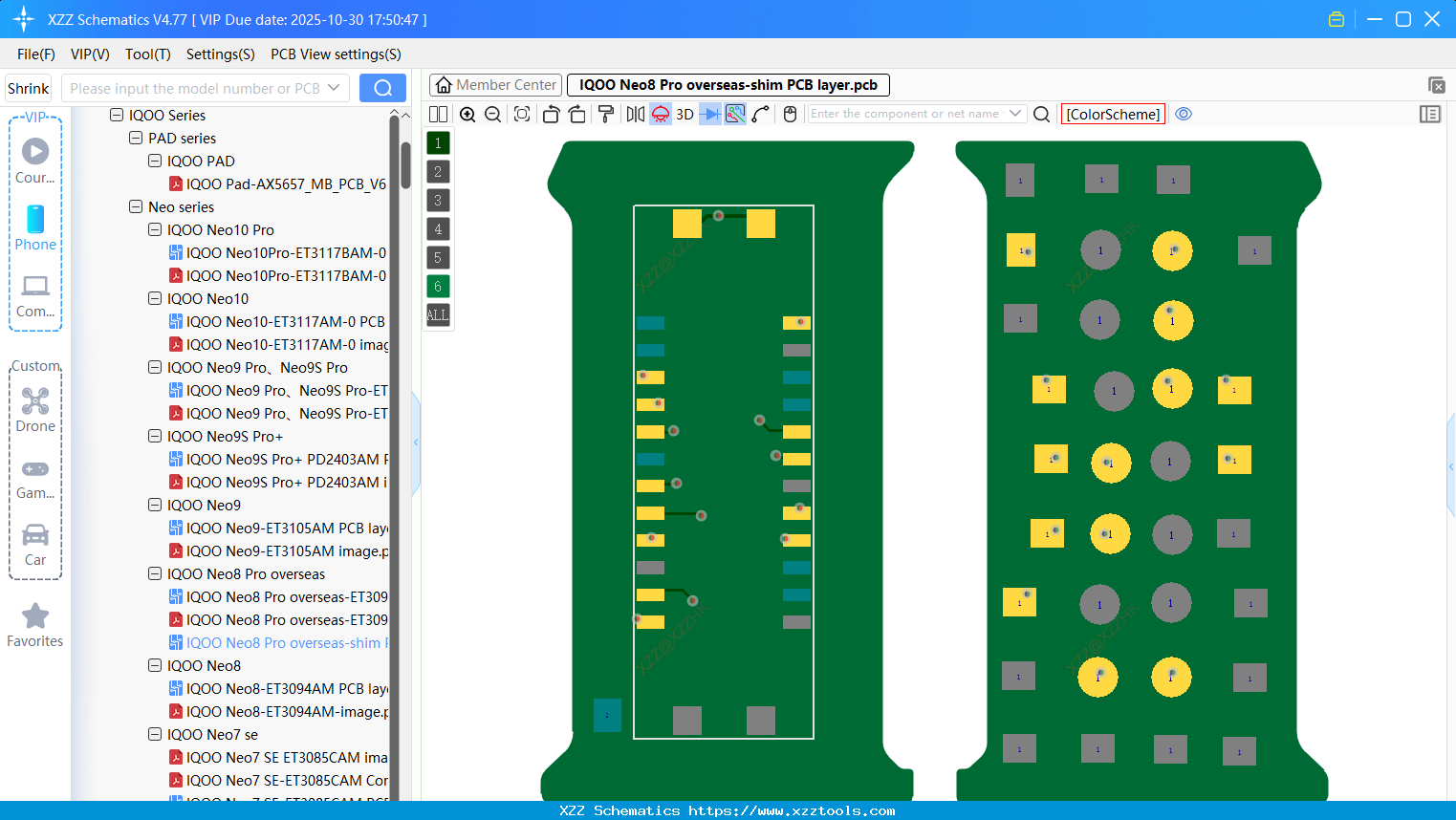Click the yellow briefcase icon in title bar
The height and width of the screenshot is (820, 1456).
pos(1336,19)
